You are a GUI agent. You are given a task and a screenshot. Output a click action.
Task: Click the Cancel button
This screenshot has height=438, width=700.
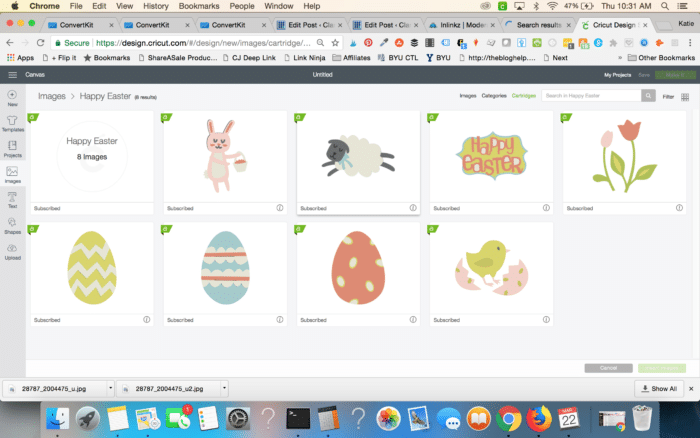pyautogui.click(x=608, y=368)
